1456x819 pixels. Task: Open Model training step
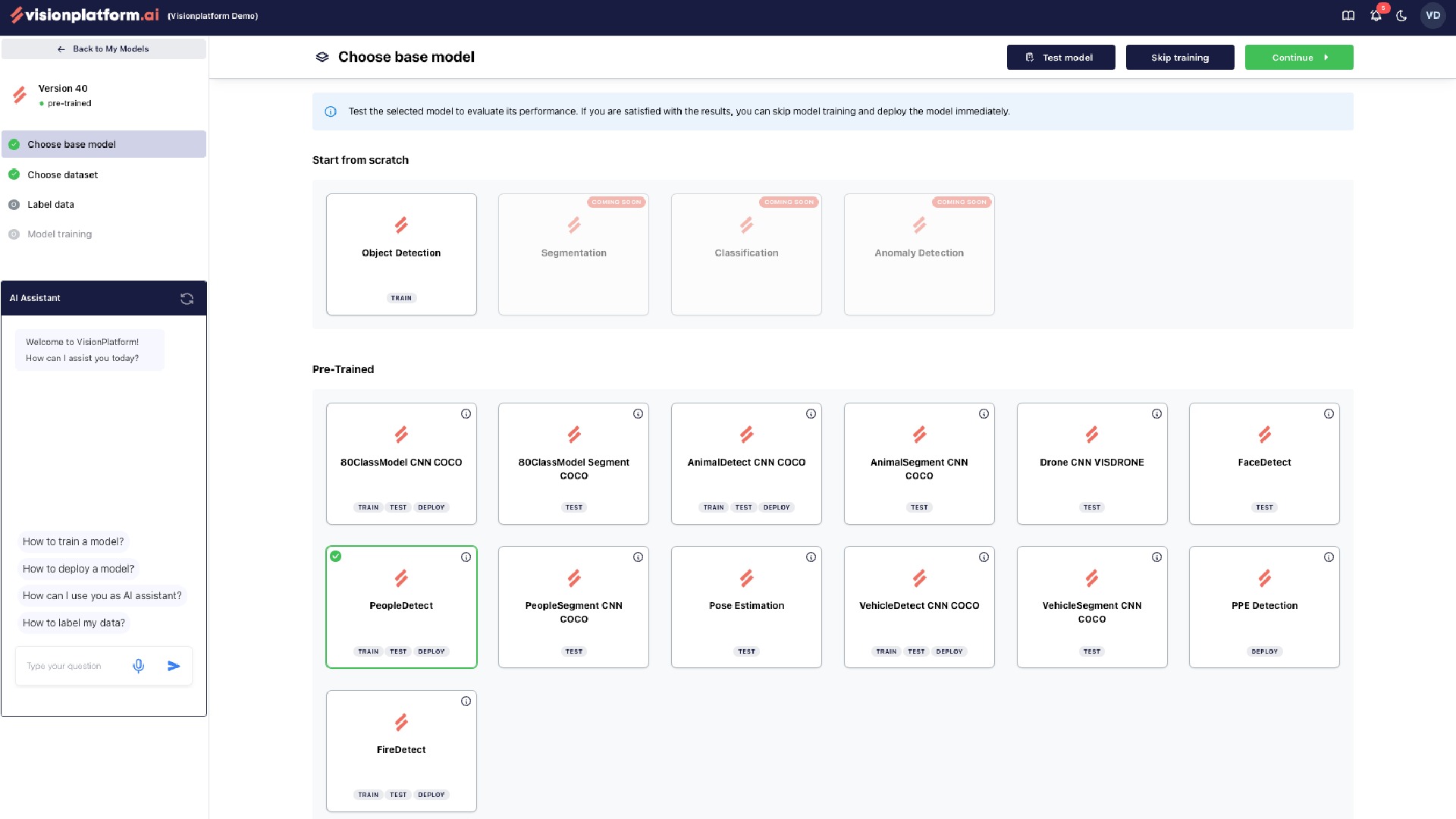pyautogui.click(x=104, y=234)
